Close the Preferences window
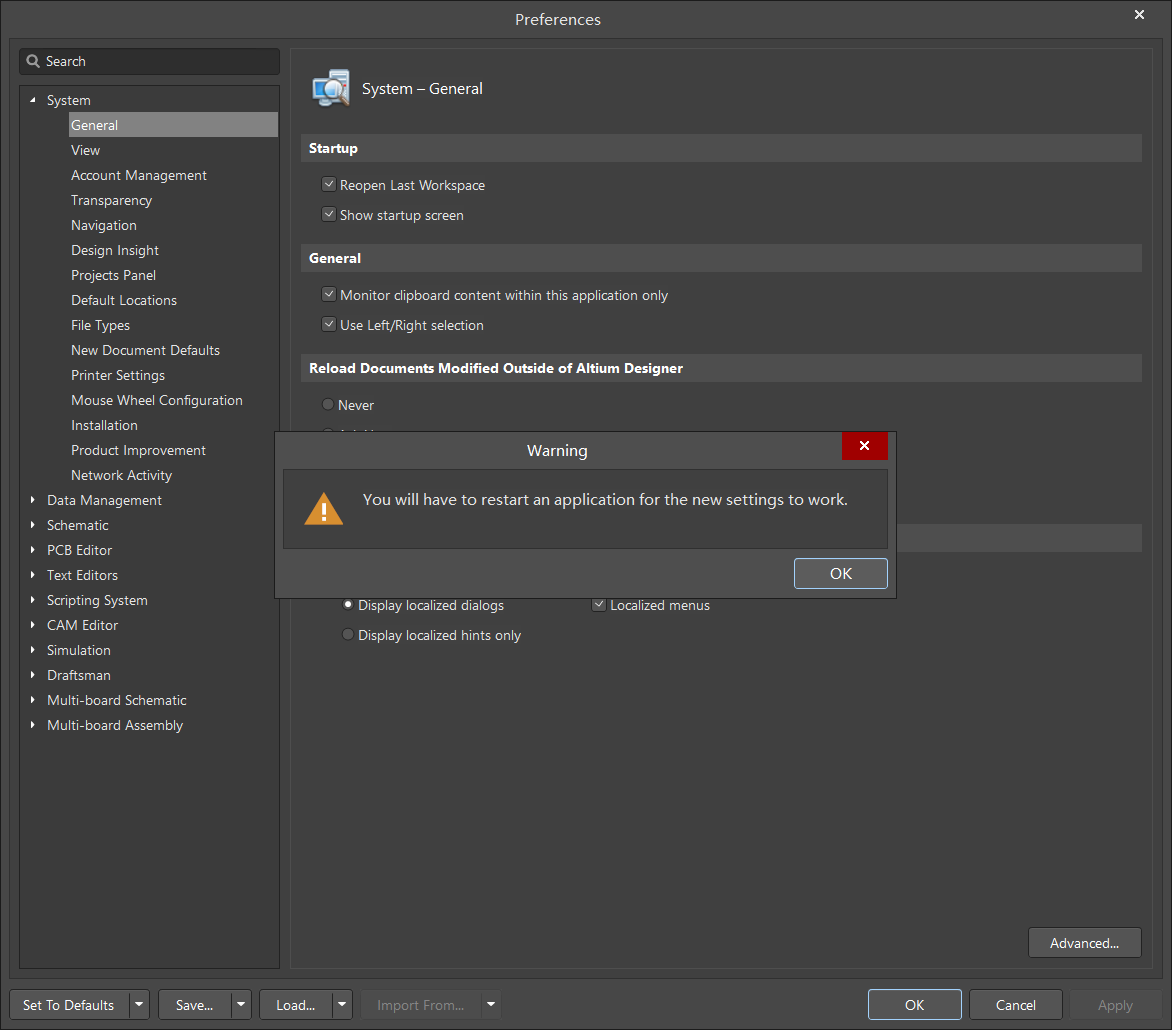Screen dimensions: 1172x1030 (1139, 15)
